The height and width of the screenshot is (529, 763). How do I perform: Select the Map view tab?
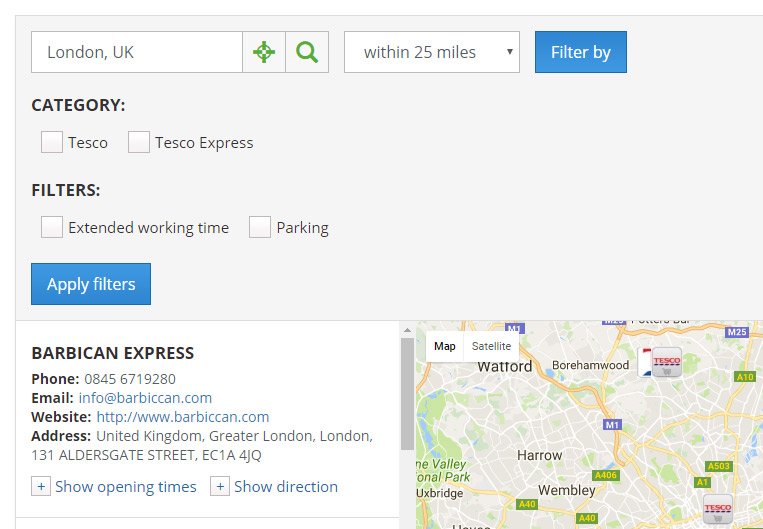445,346
